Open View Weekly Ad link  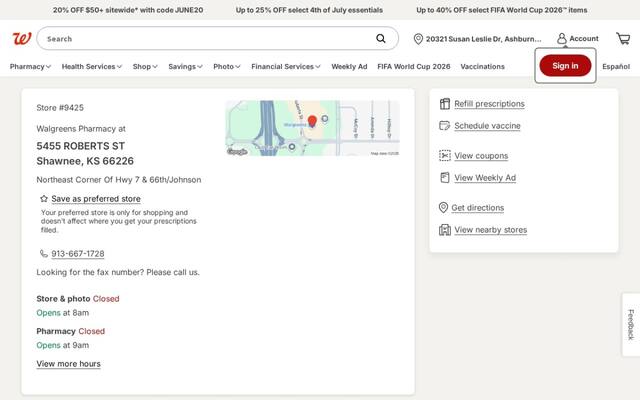point(485,178)
